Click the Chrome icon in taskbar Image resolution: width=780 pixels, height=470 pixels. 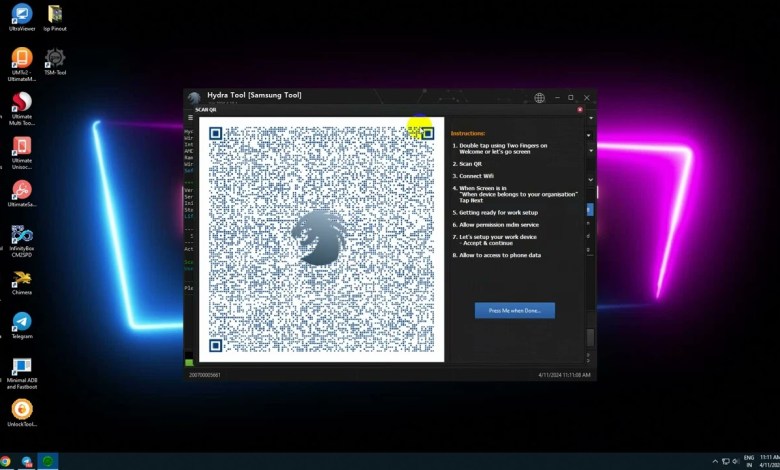click(7, 461)
